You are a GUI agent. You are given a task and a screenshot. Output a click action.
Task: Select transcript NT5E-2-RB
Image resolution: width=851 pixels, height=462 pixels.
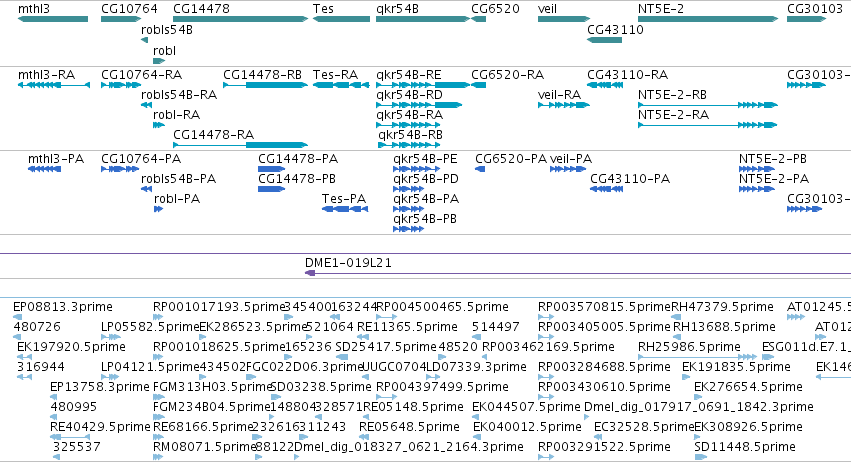click(708, 105)
